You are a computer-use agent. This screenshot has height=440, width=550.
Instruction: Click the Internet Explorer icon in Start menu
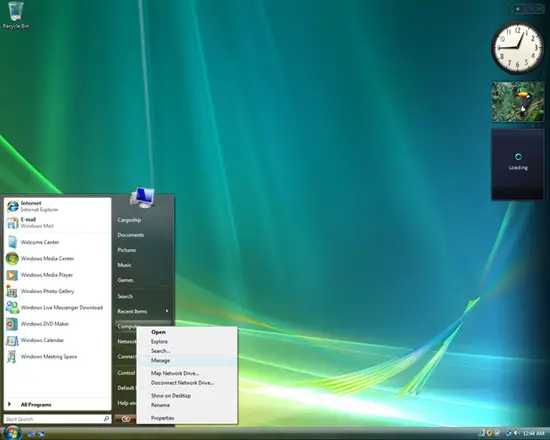[12, 206]
